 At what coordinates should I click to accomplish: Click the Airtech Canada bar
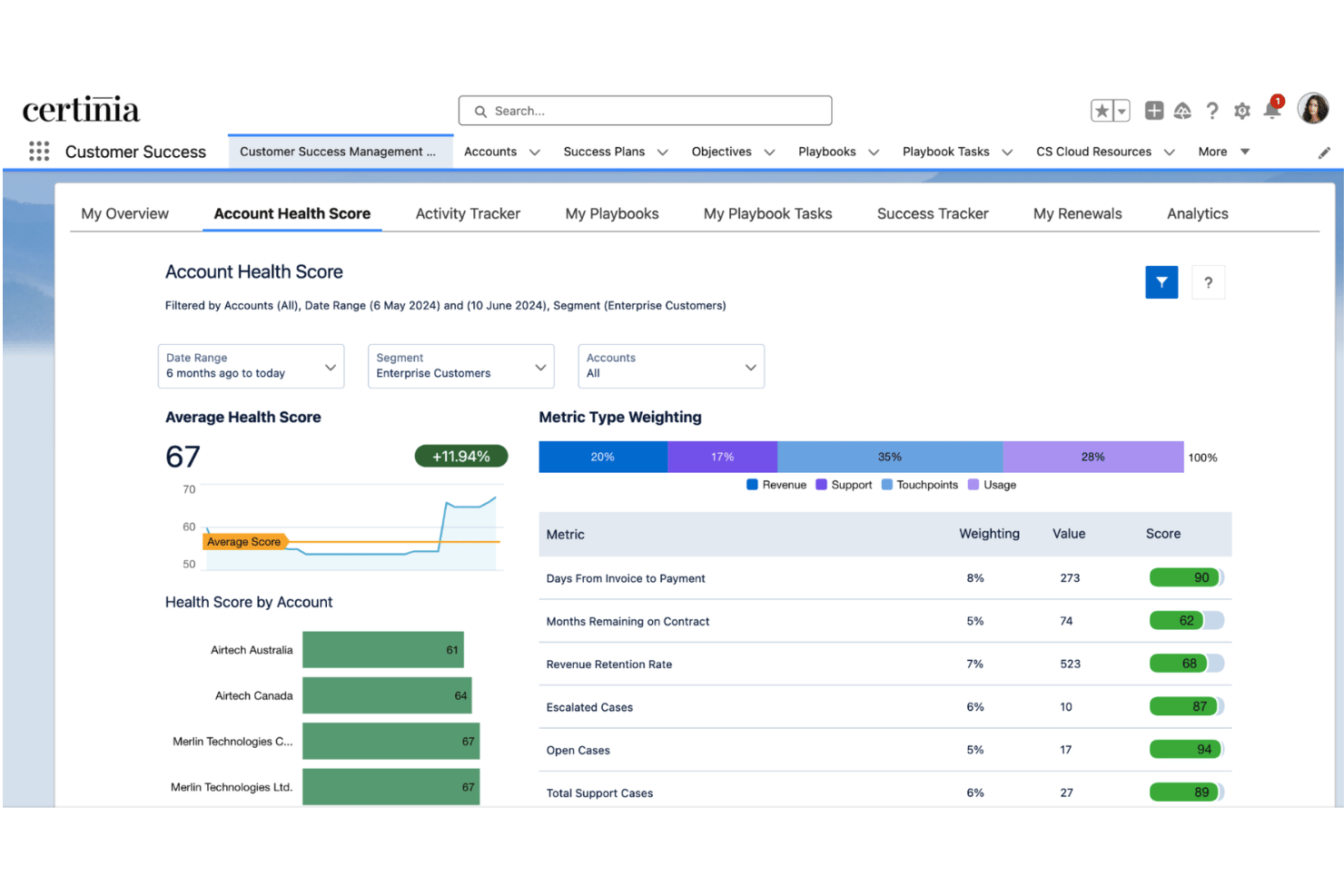(x=387, y=695)
